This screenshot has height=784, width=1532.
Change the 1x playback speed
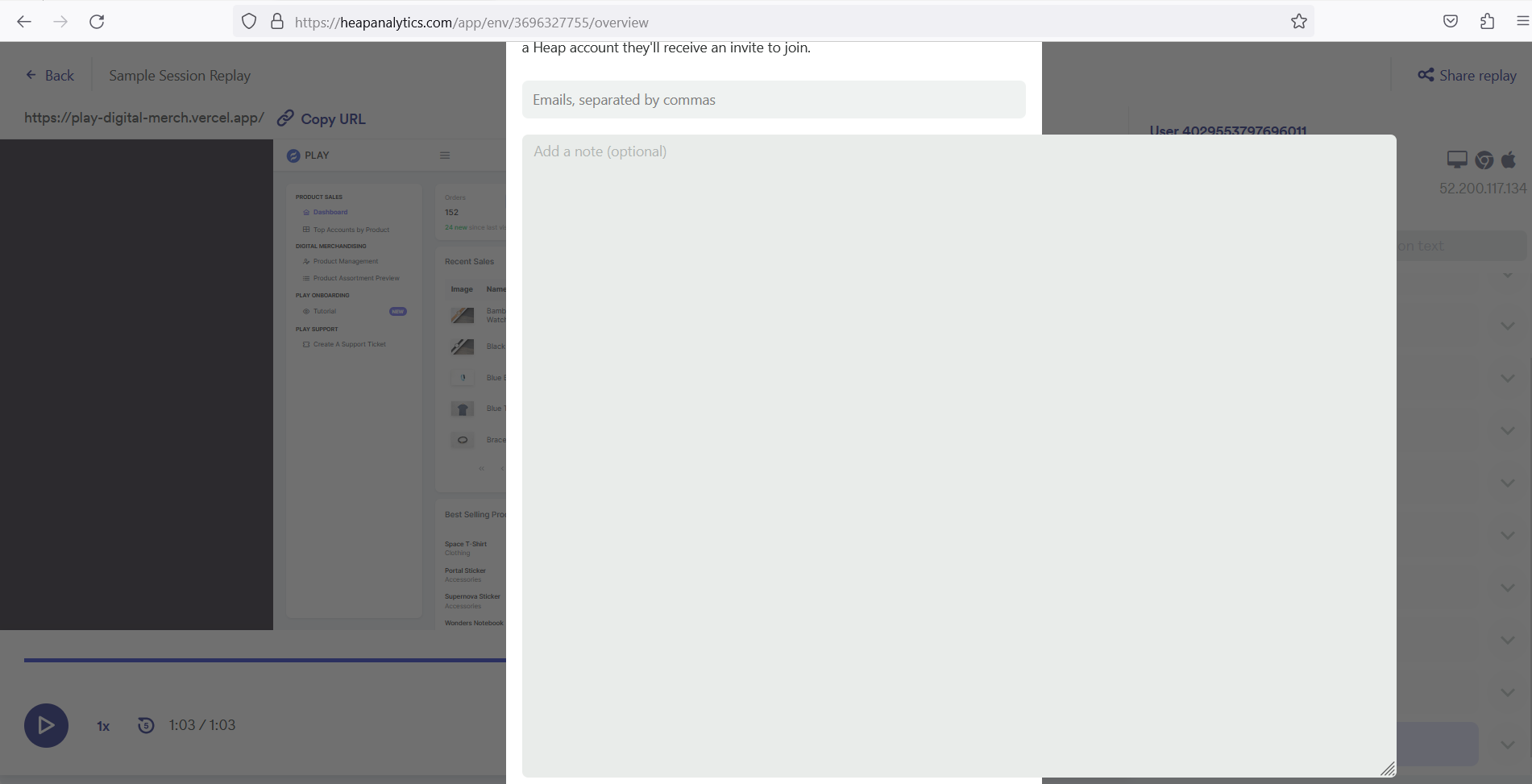point(103,726)
